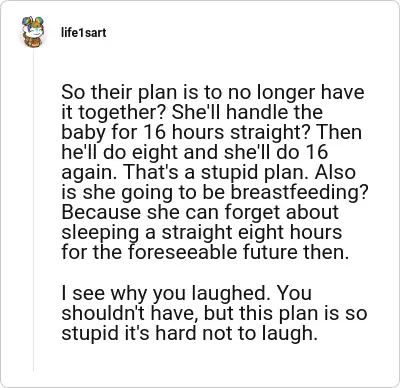Image resolution: width=400 pixels, height=388 pixels.
Task: Click the line 'stupid it's hard not to laugh.'
Action: click(189, 333)
